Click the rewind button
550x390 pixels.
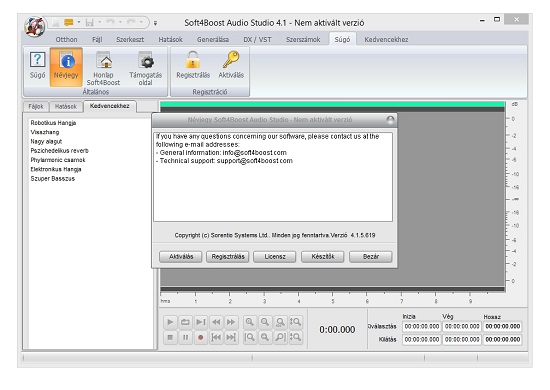216,322
